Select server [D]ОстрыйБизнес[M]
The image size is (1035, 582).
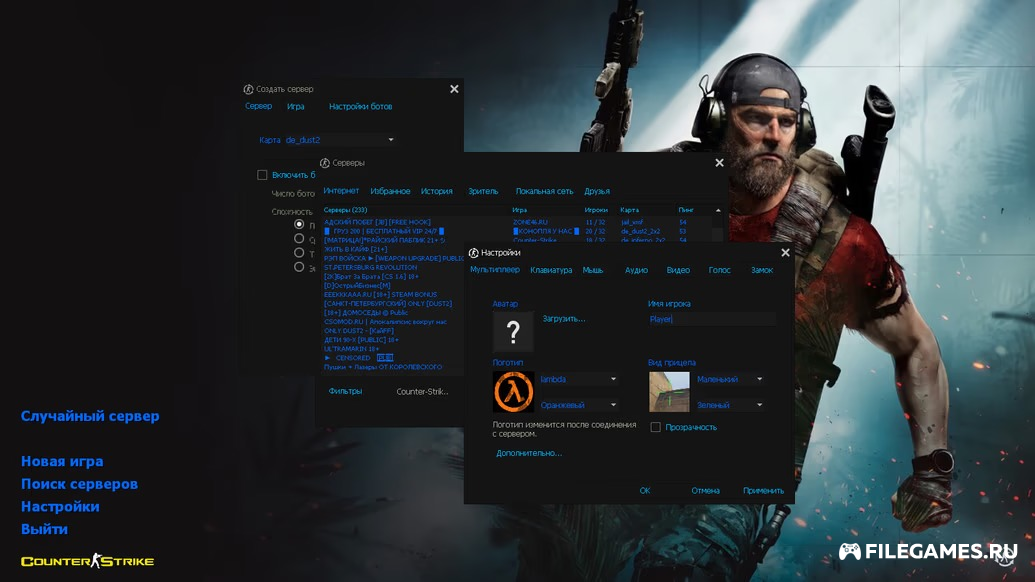point(356,286)
